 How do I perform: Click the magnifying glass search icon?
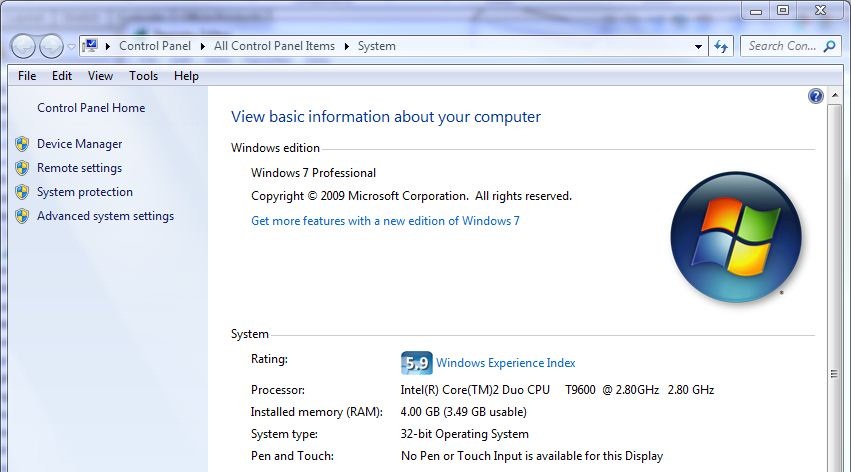pyautogui.click(x=829, y=47)
